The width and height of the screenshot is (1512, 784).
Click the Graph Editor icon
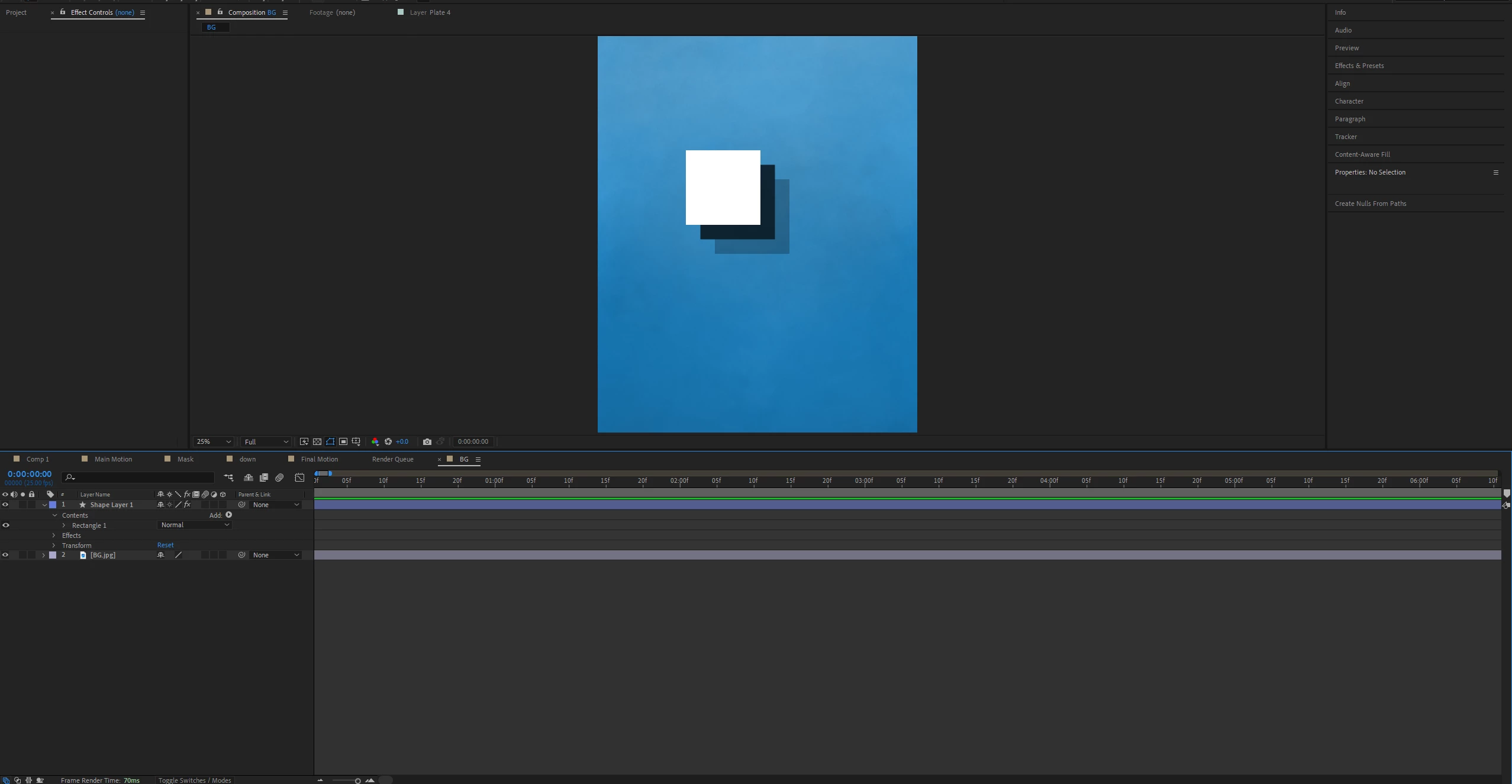[x=299, y=478]
